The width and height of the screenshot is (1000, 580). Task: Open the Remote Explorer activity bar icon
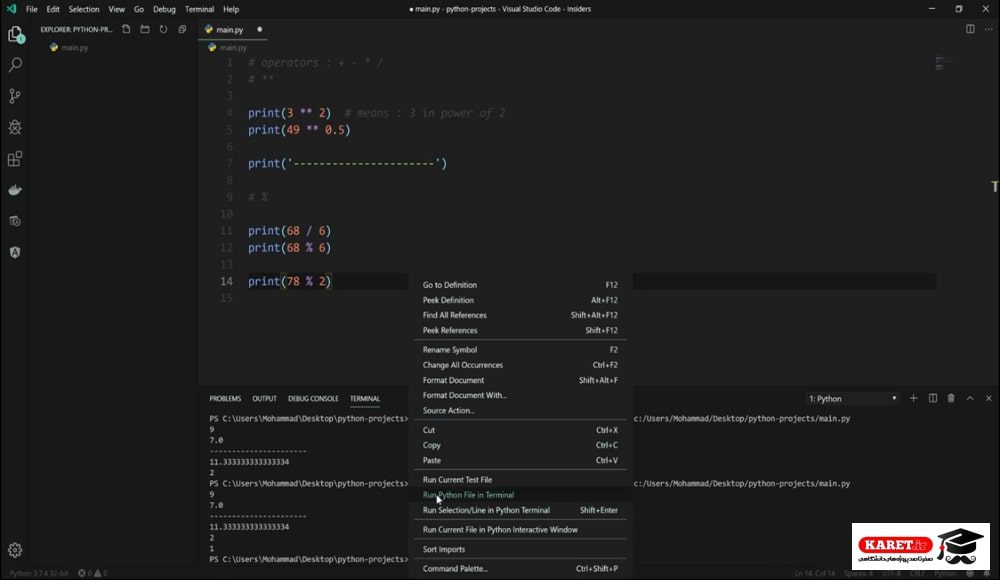(x=15, y=221)
